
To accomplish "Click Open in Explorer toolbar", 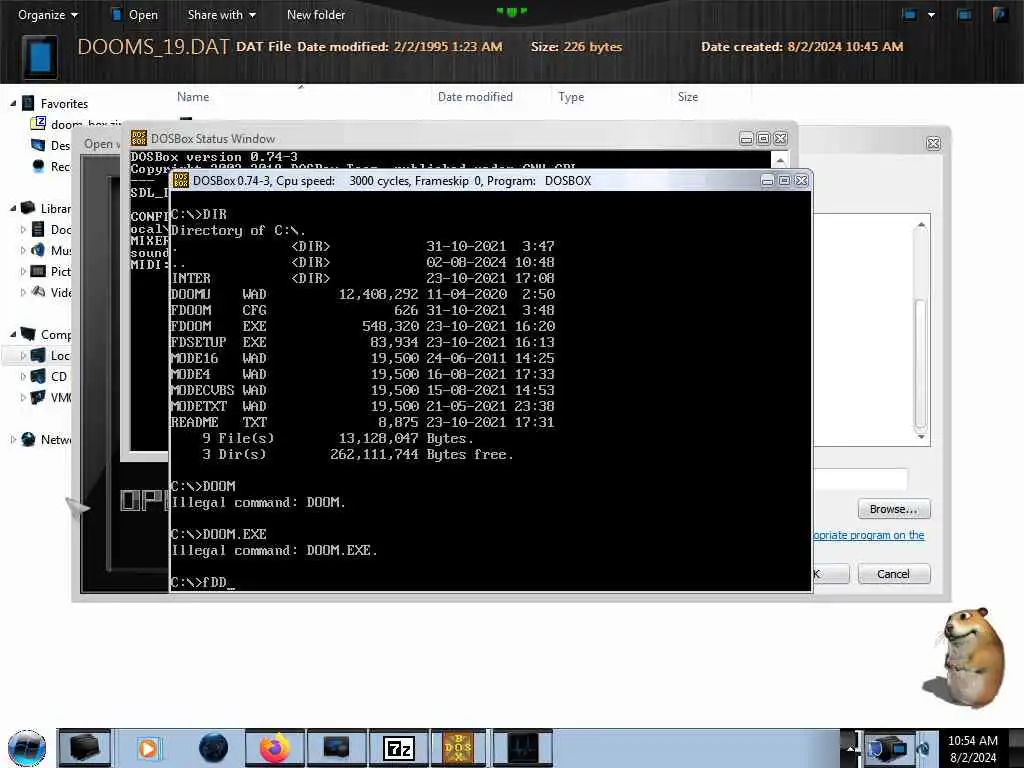I will tap(135, 14).
